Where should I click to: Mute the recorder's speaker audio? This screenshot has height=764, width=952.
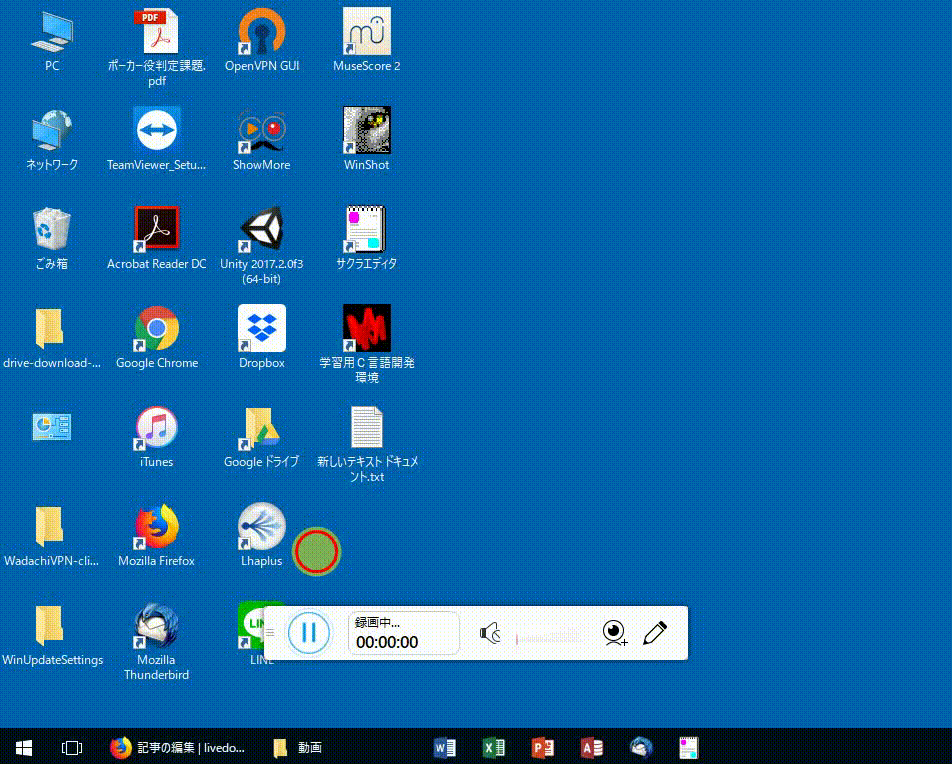490,633
